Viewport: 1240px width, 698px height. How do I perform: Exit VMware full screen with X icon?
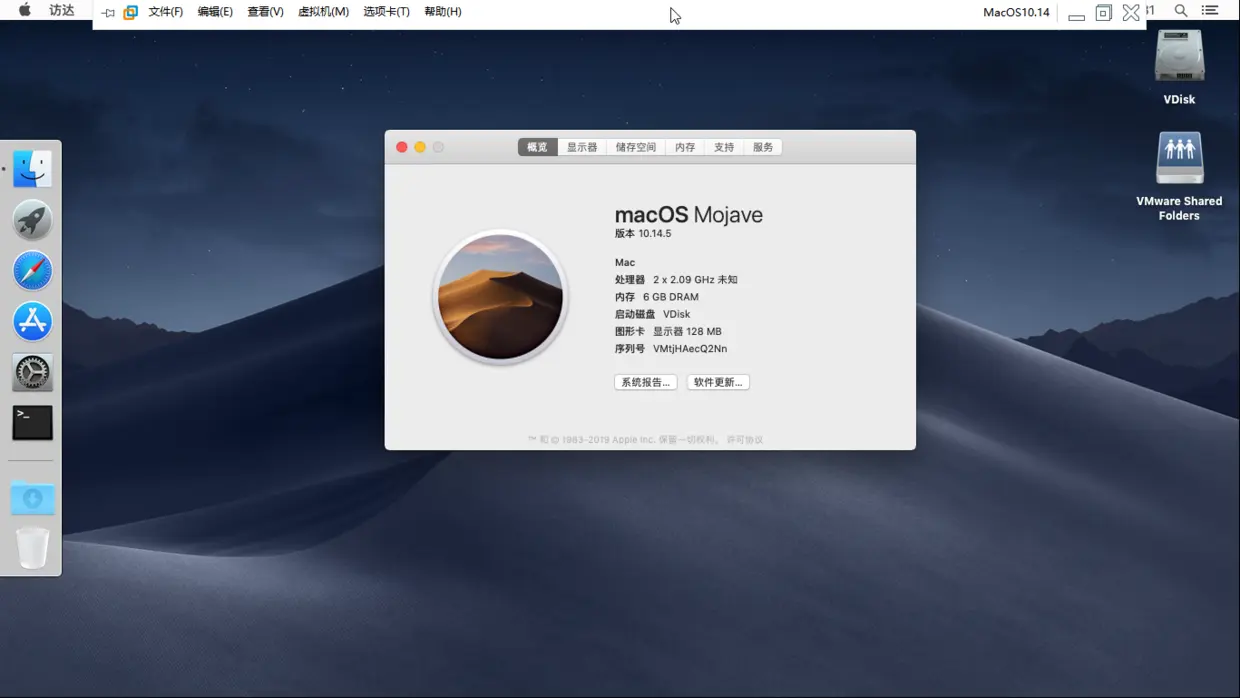[x=1131, y=12]
